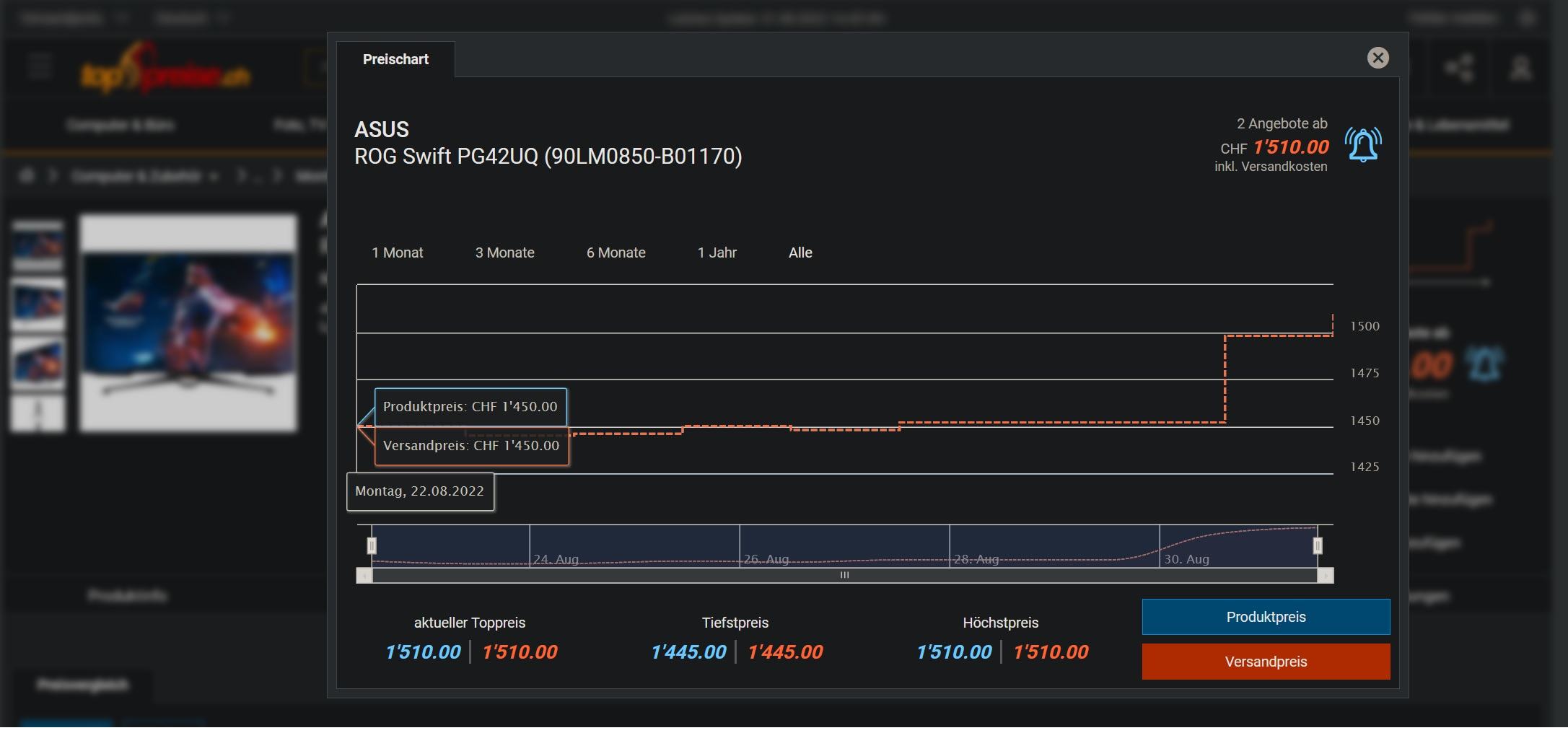The width and height of the screenshot is (1568, 733).
Task: Click the 28. Aug marker in navigator
Action: coord(976,559)
